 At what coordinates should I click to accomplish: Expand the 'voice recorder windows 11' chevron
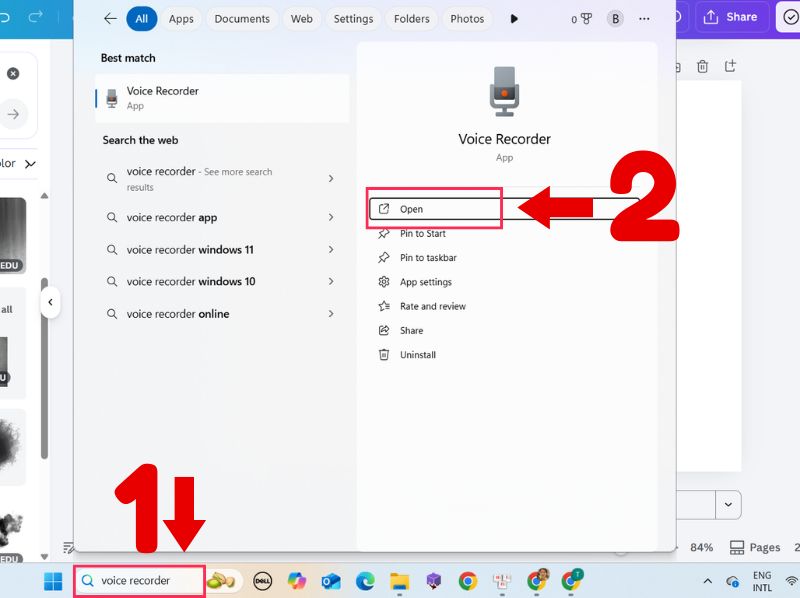click(x=331, y=250)
